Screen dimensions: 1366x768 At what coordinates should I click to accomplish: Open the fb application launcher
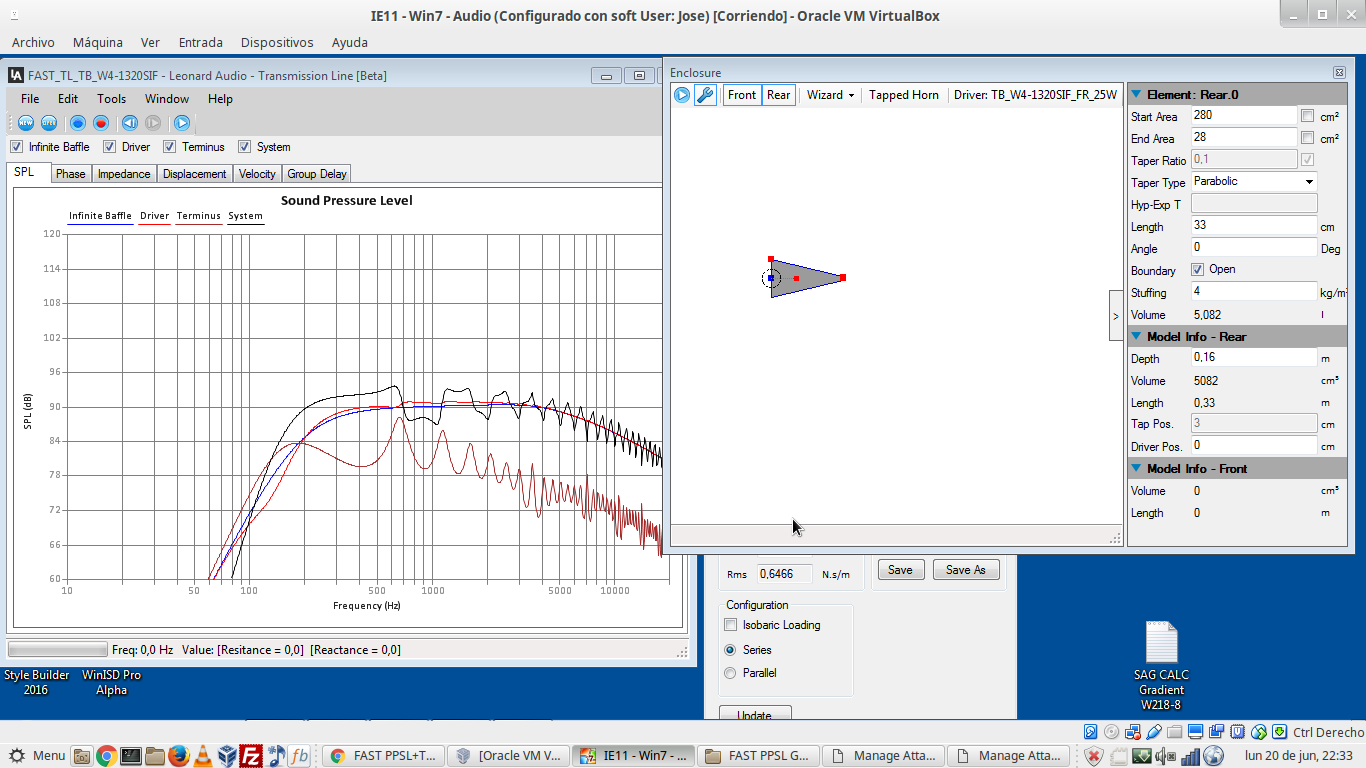pyautogui.click(x=299, y=756)
